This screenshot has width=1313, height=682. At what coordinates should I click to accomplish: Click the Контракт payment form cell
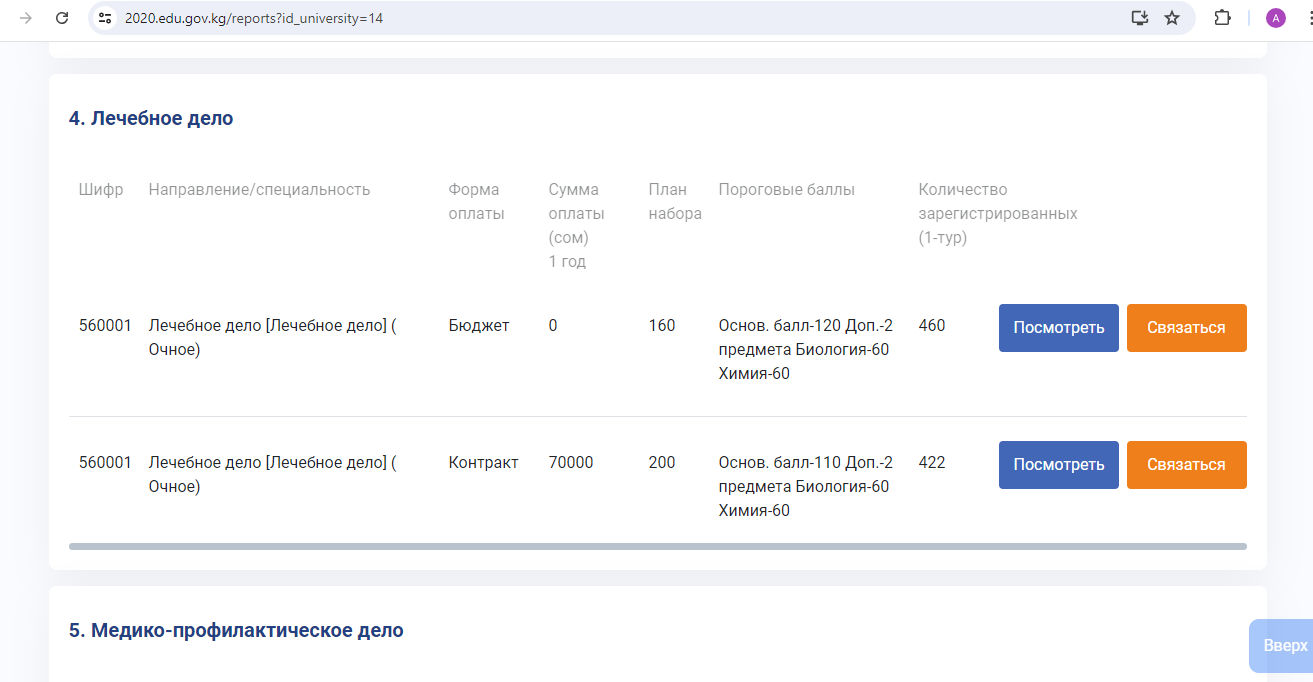pos(484,463)
